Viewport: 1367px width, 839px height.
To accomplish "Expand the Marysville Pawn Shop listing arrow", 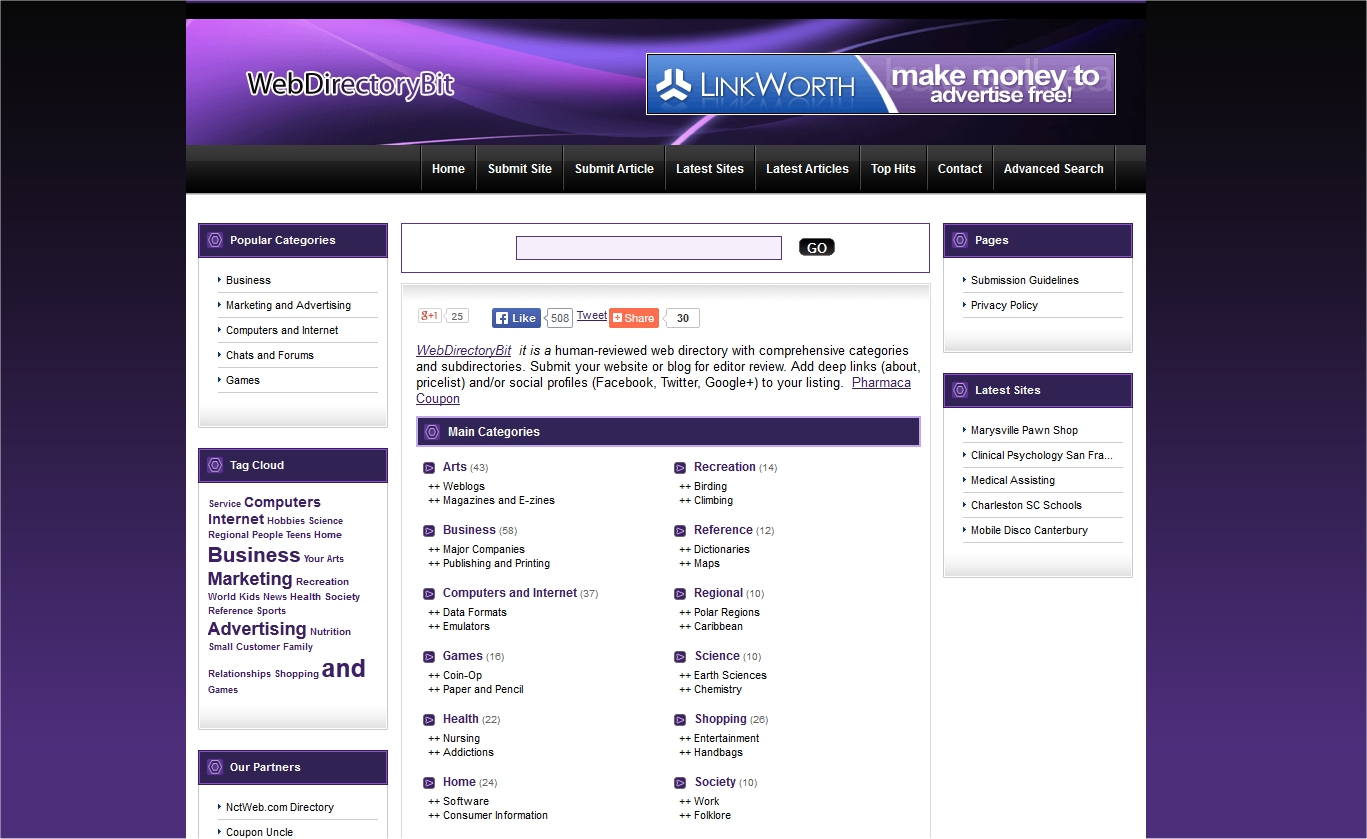I will coord(964,430).
